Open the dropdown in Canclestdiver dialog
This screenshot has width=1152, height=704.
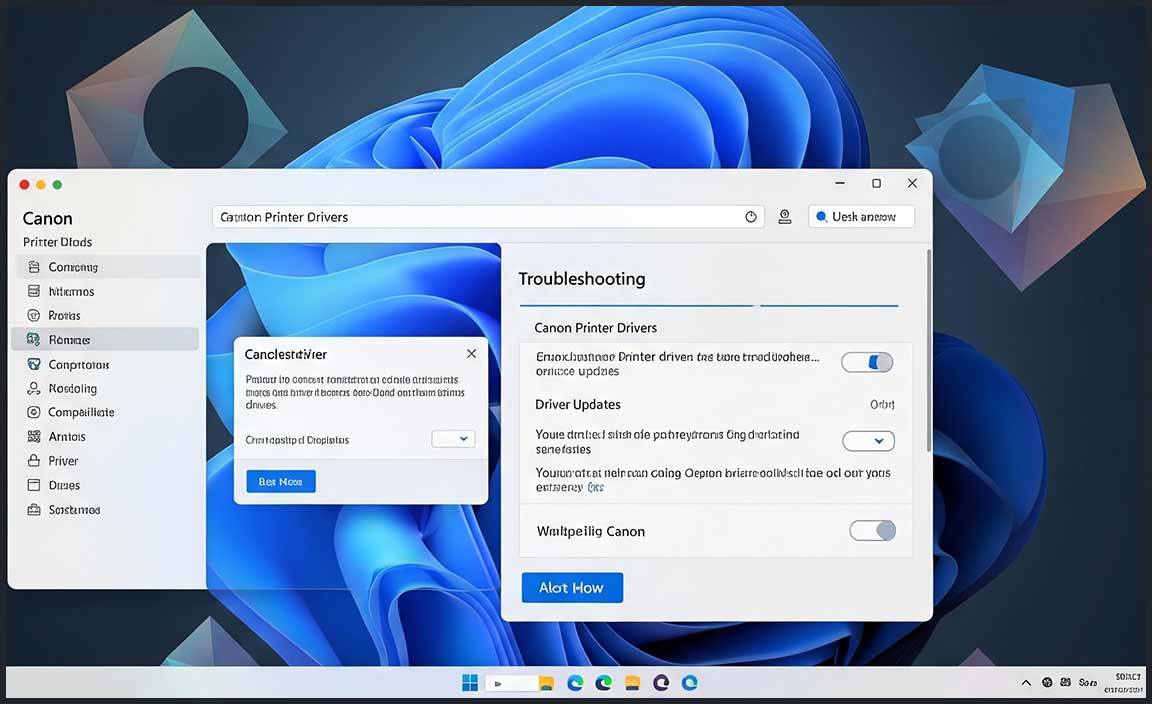453,439
